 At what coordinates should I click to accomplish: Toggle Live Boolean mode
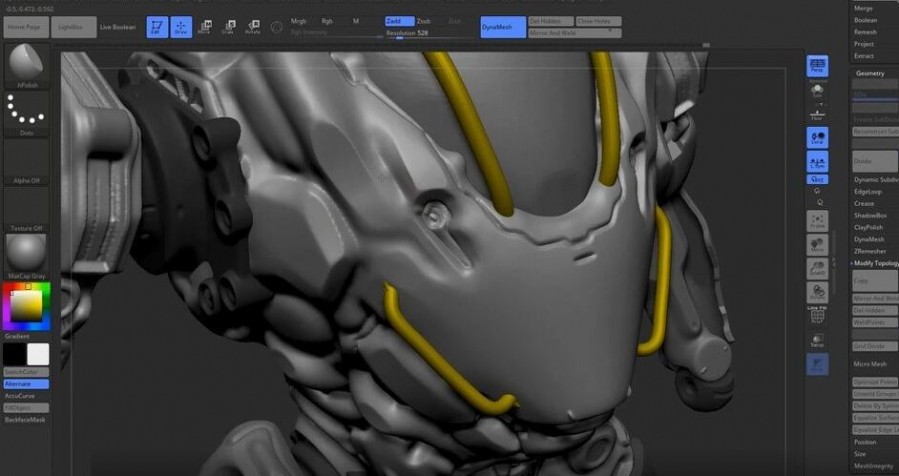pyautogui.click(x=118, y=28)
